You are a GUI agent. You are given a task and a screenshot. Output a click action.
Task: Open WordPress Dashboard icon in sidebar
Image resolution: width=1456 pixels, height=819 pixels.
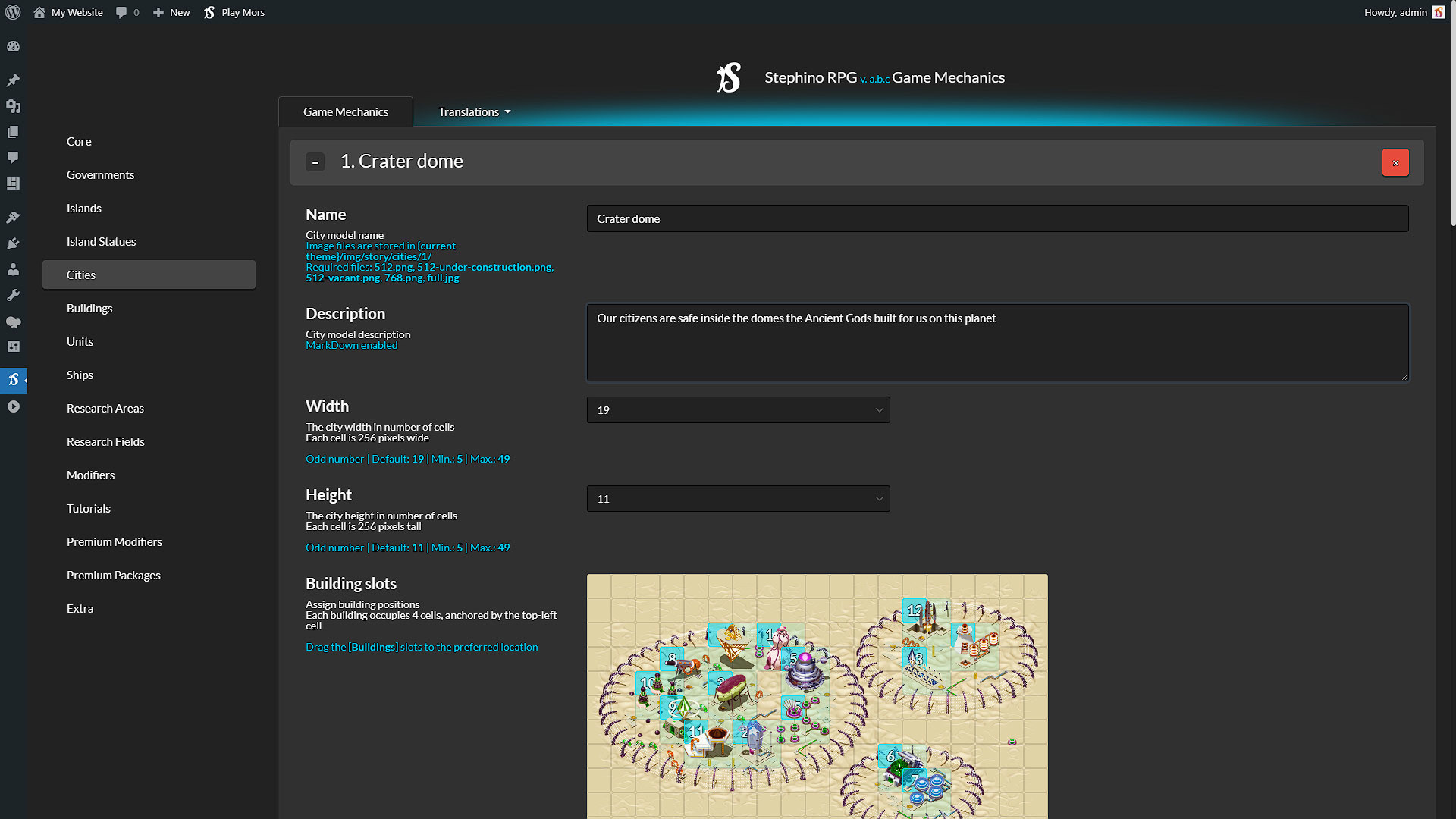pos(13,46)
